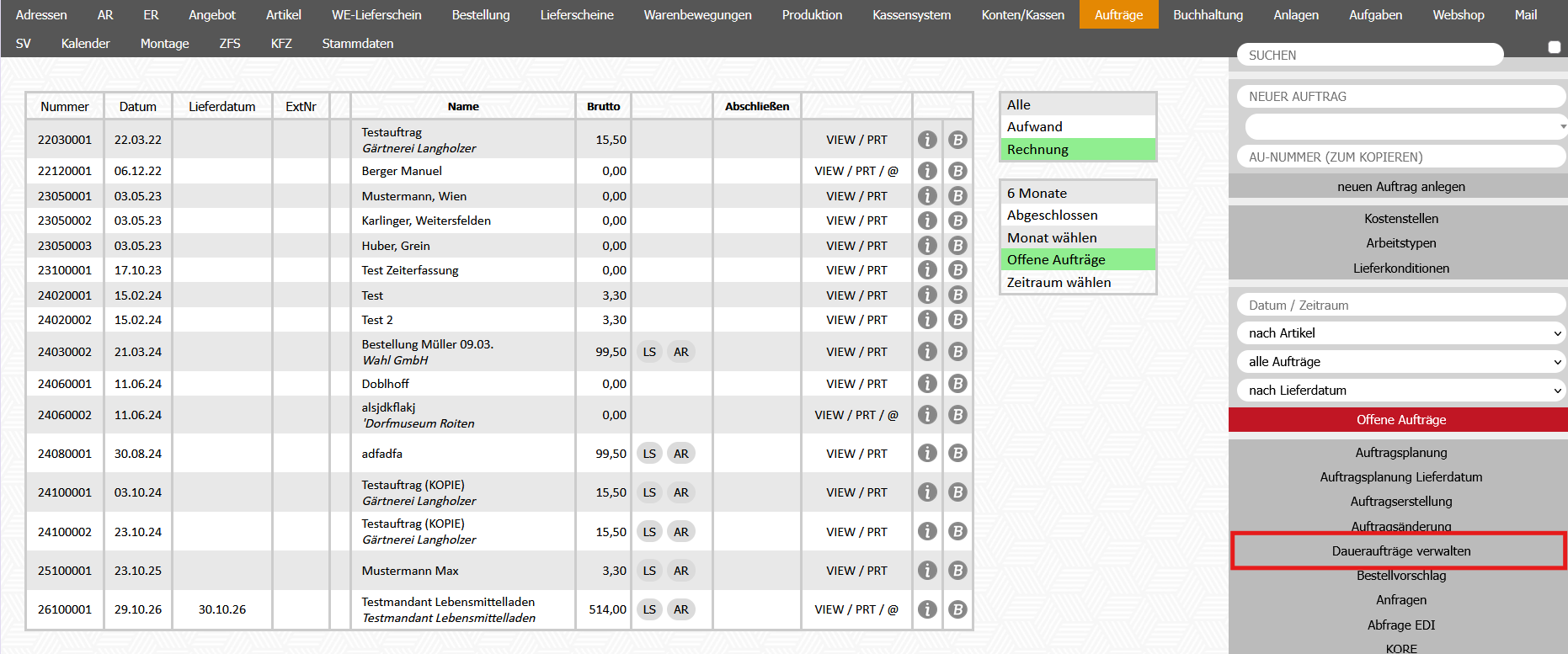Select 'Abgeschlossen' filter option

pyautogui.click(x=1077, y=215)
